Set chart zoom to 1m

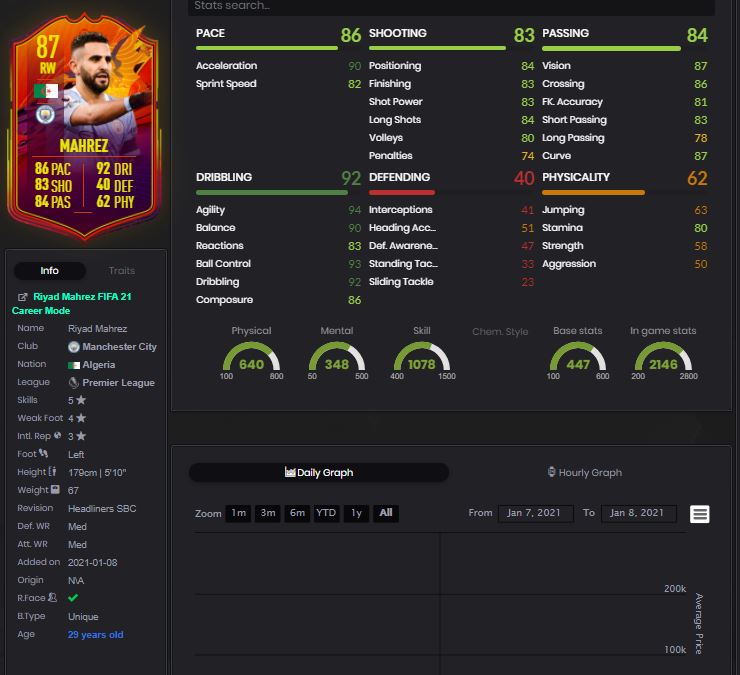238,513
